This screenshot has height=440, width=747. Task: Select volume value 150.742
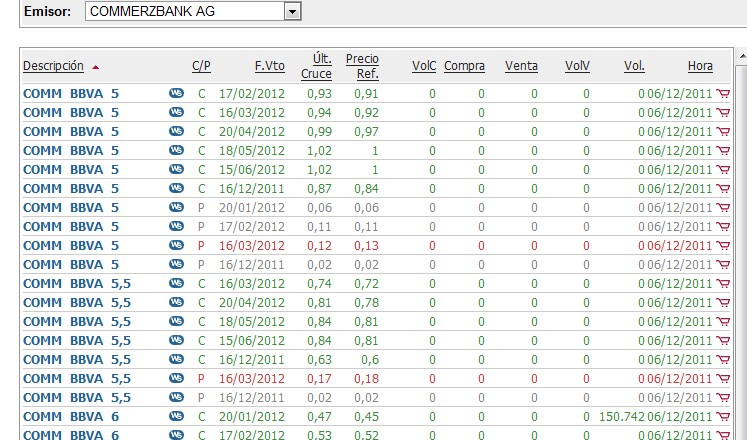[x=621, y=417]
